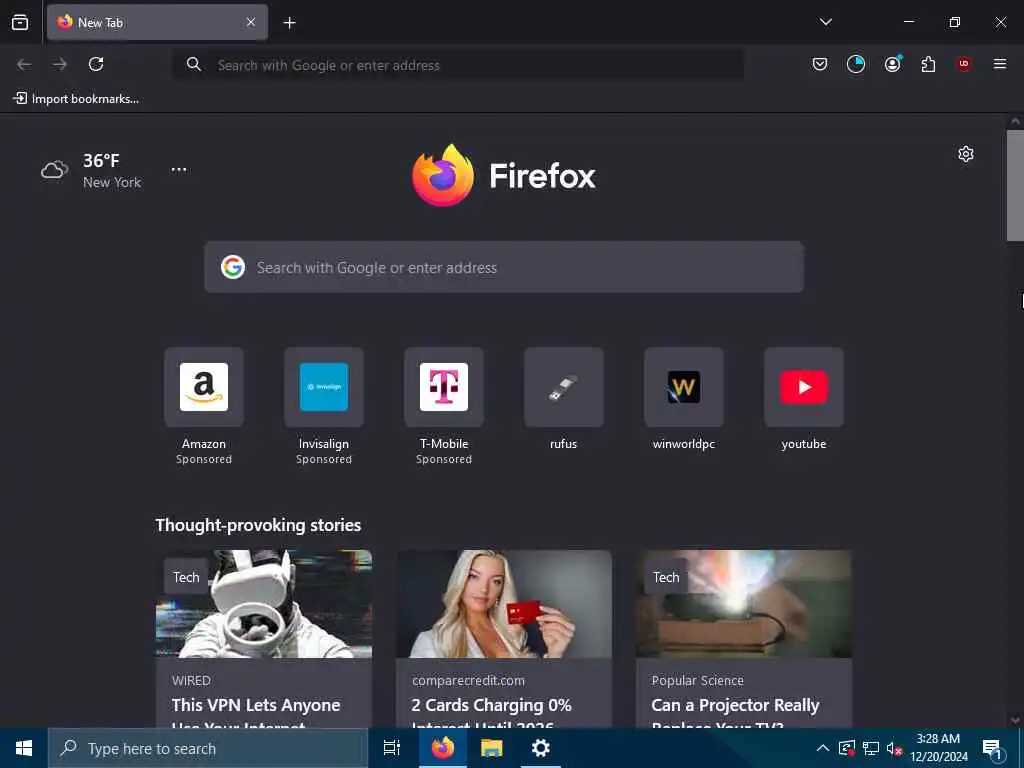Screen dimensions: 1024x768
Task: Open Save to Pocket toolbar icon
Action: (820, 64)
